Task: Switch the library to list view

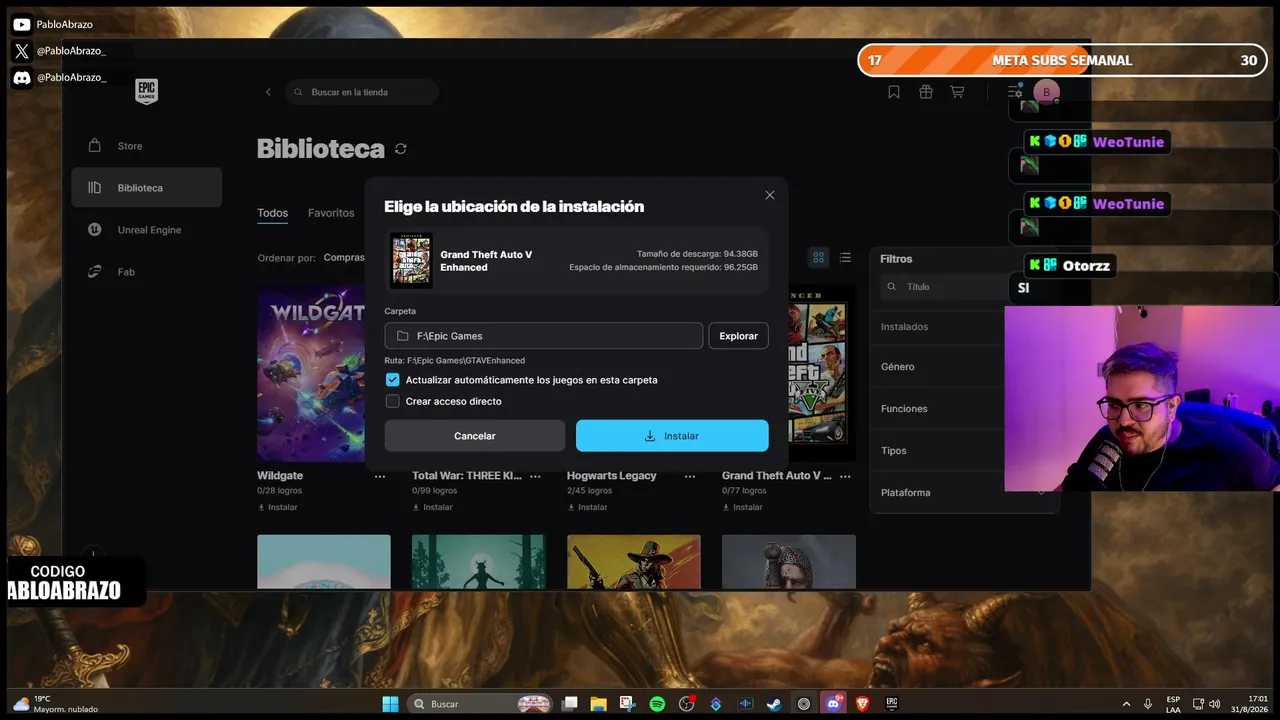Action: (x=845, y=257)
